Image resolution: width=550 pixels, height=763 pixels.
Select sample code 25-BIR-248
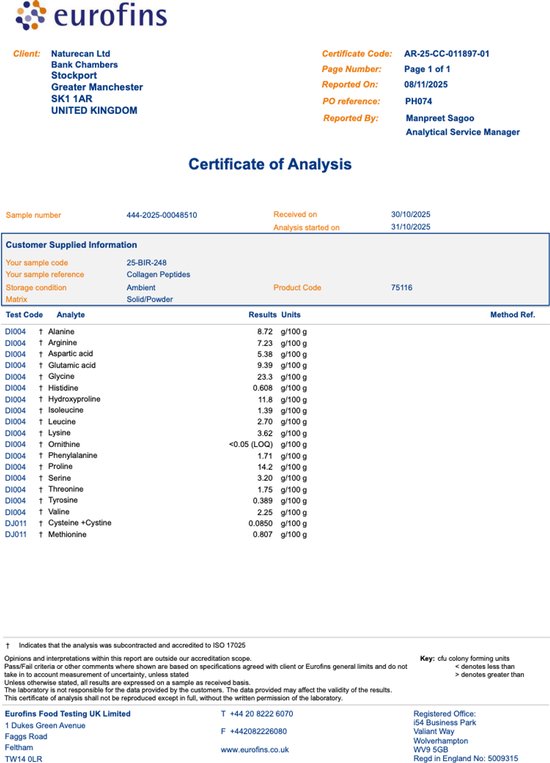[147, 262]
